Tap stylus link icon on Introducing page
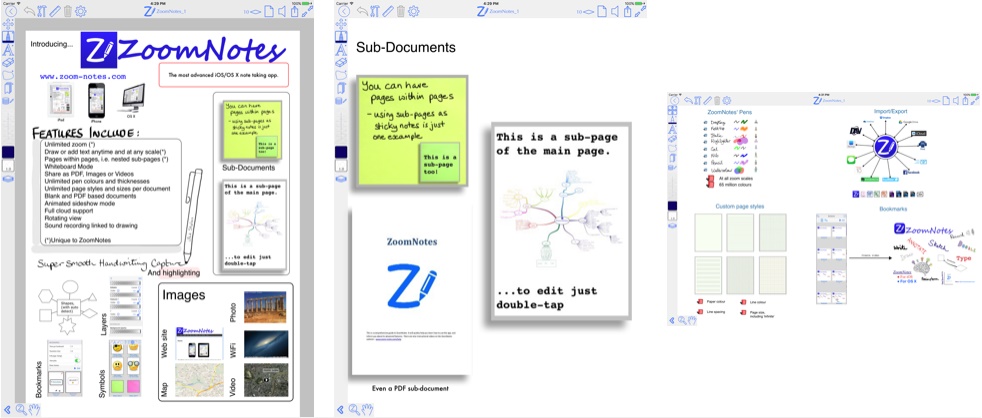The width and height of the screenshot is (982, 418). coord(307,11)
